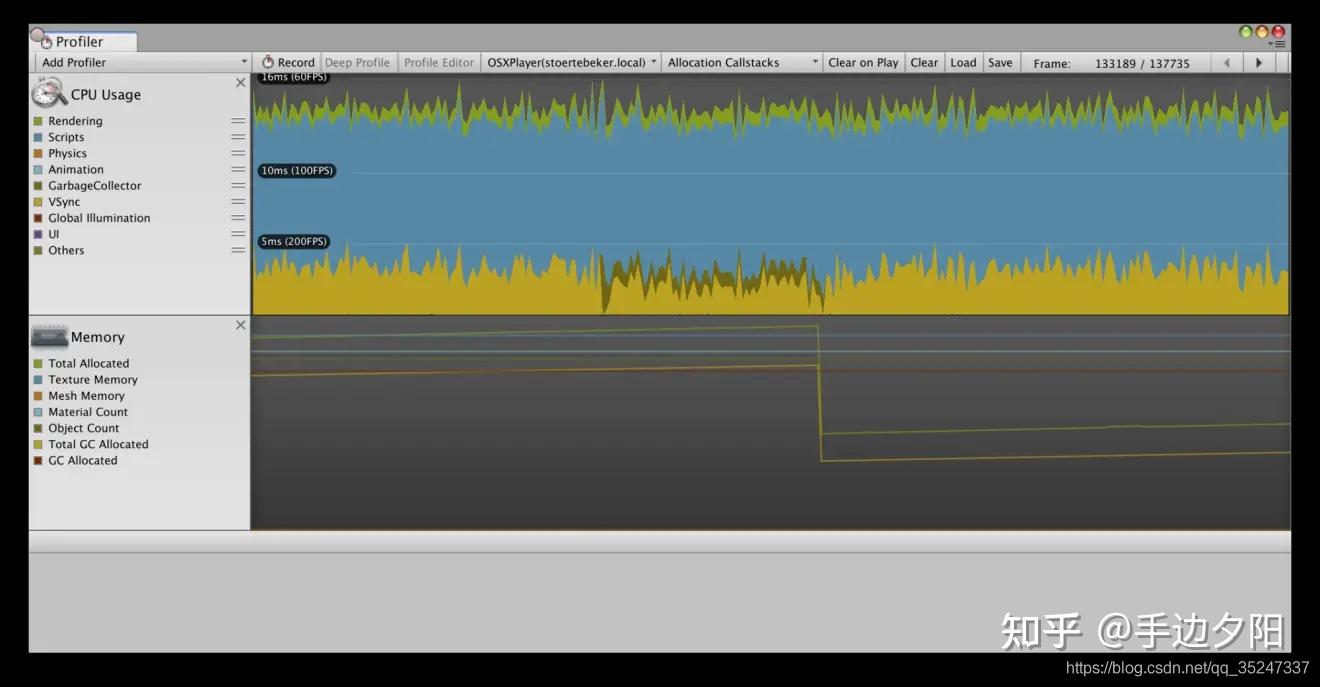1320x687 pixels.
Task: Click the Frame: label
Action: pos(1051,63)
